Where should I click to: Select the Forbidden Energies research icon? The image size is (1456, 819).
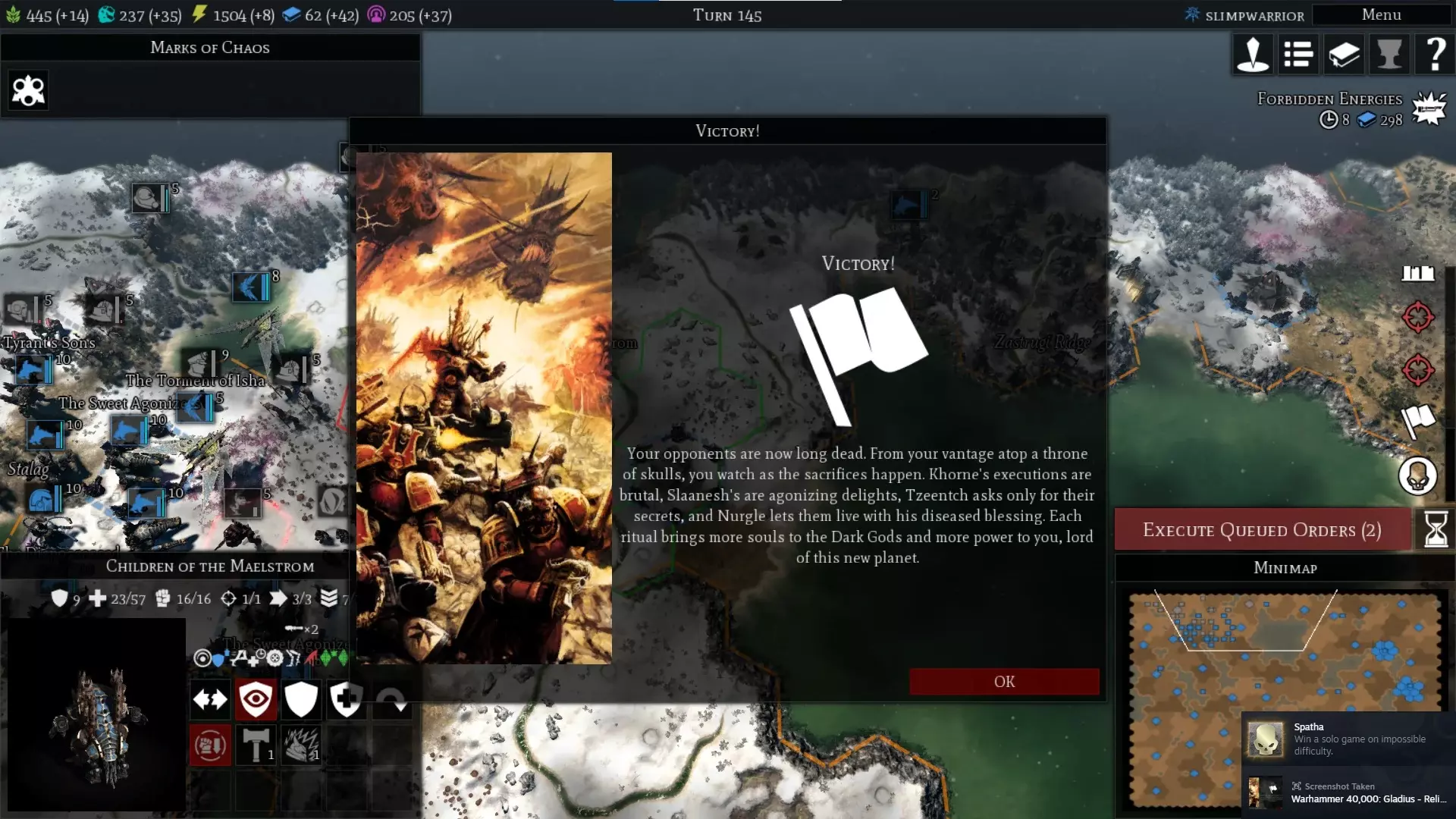[x=1429, y=108]
